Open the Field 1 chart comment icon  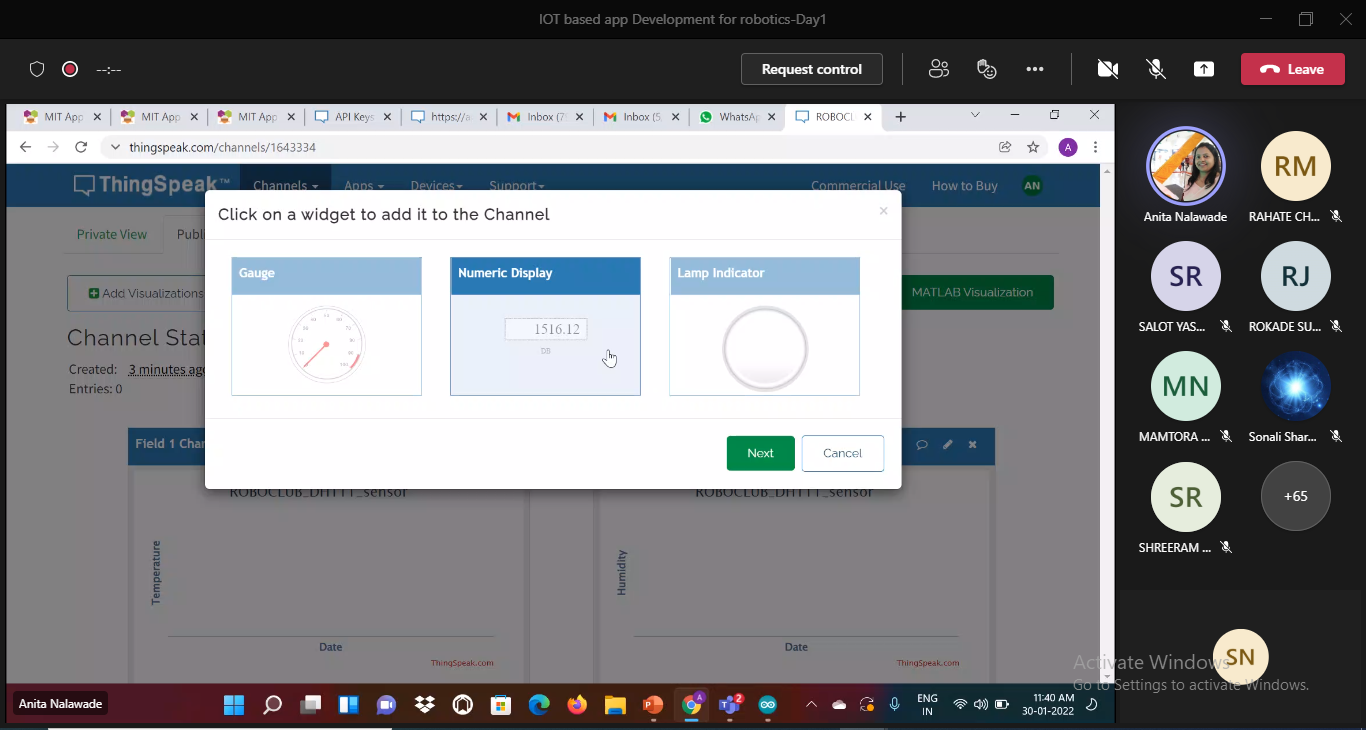pyautogui.click(x=922, y=445)
